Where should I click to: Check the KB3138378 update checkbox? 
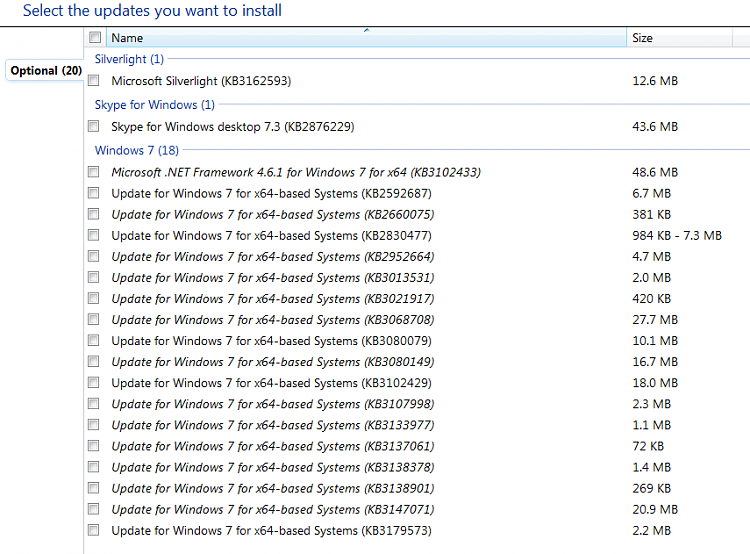(x=94, y=466)
